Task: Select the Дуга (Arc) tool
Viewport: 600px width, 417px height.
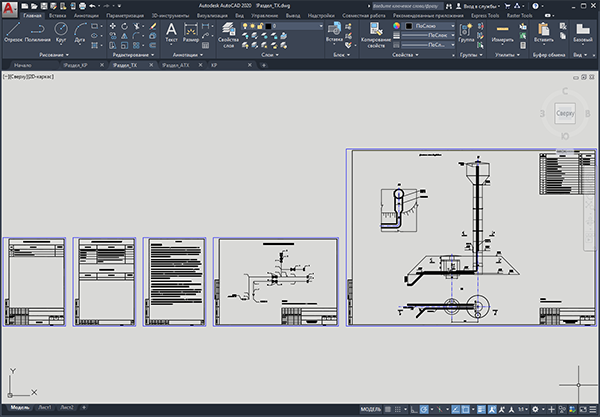Action: pyautogui.click(x=80, y=32)
